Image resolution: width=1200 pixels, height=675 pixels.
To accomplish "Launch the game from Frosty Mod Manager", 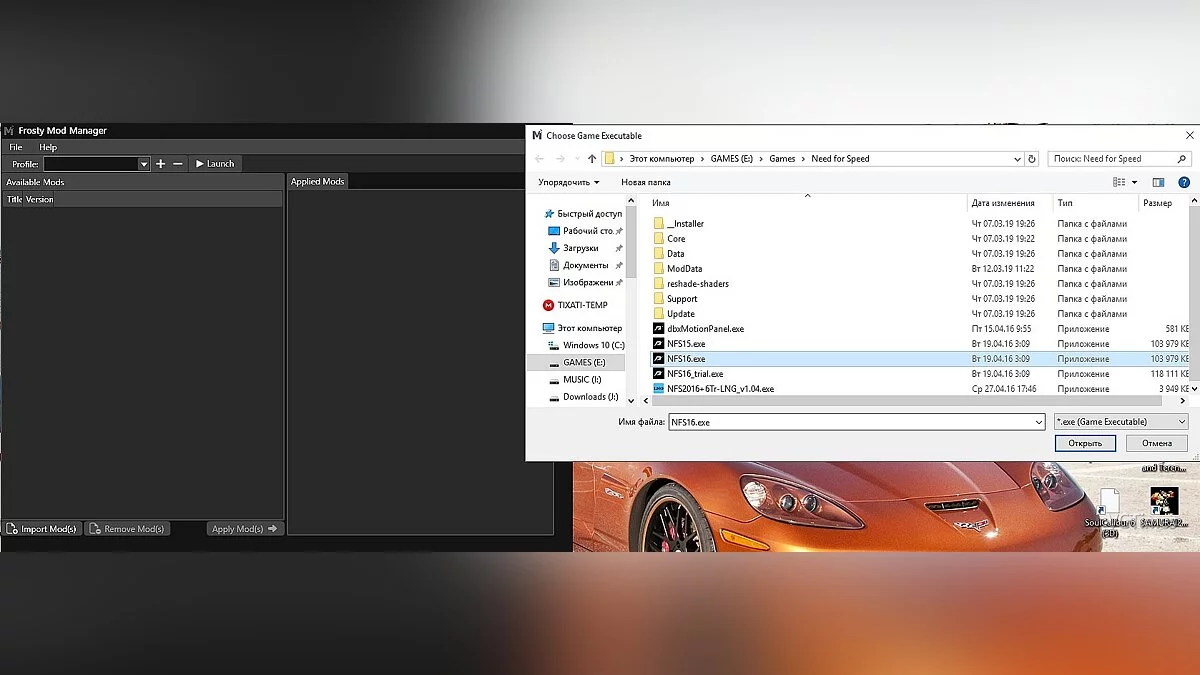I will pos(215,163).
